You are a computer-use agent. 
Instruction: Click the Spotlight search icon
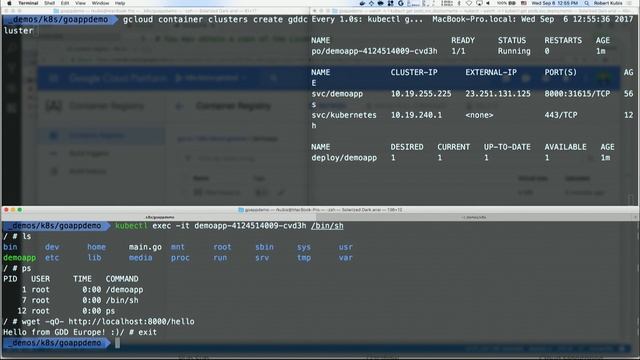pos(587,3)
